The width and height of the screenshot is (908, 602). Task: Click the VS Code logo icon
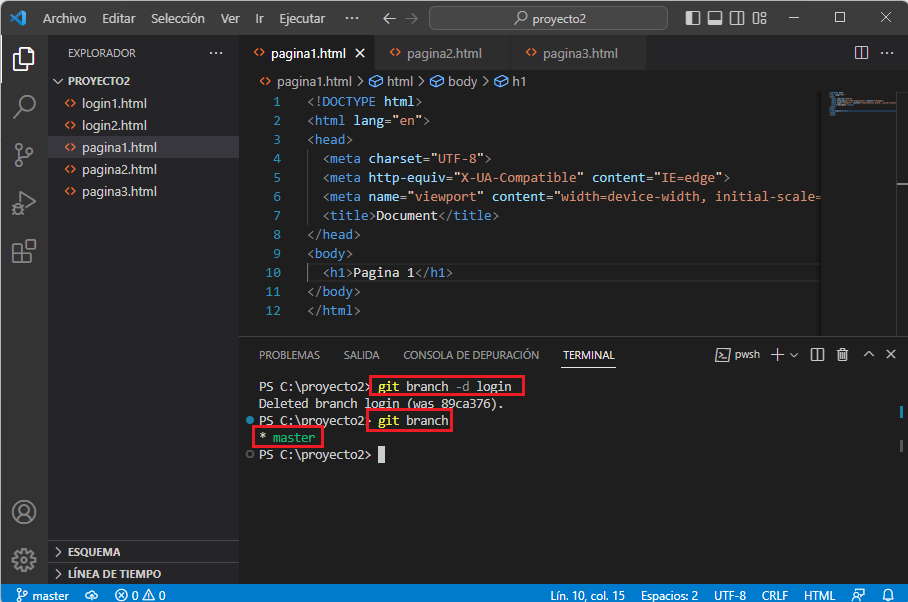(18, 18)
